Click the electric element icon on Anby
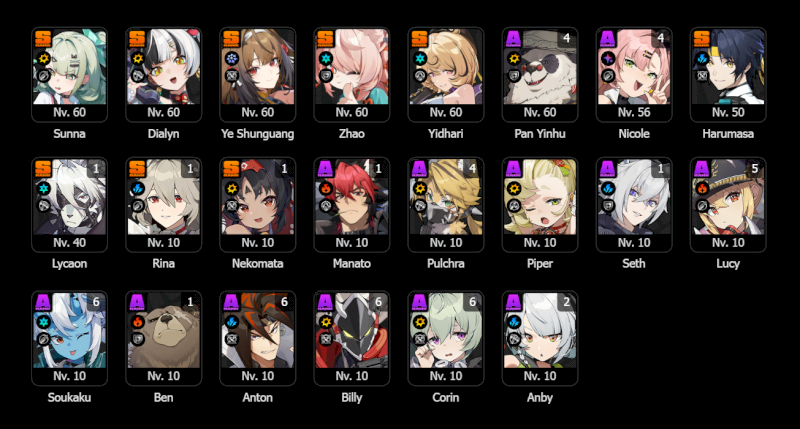 pyautogui.click(x=514, y=322)
